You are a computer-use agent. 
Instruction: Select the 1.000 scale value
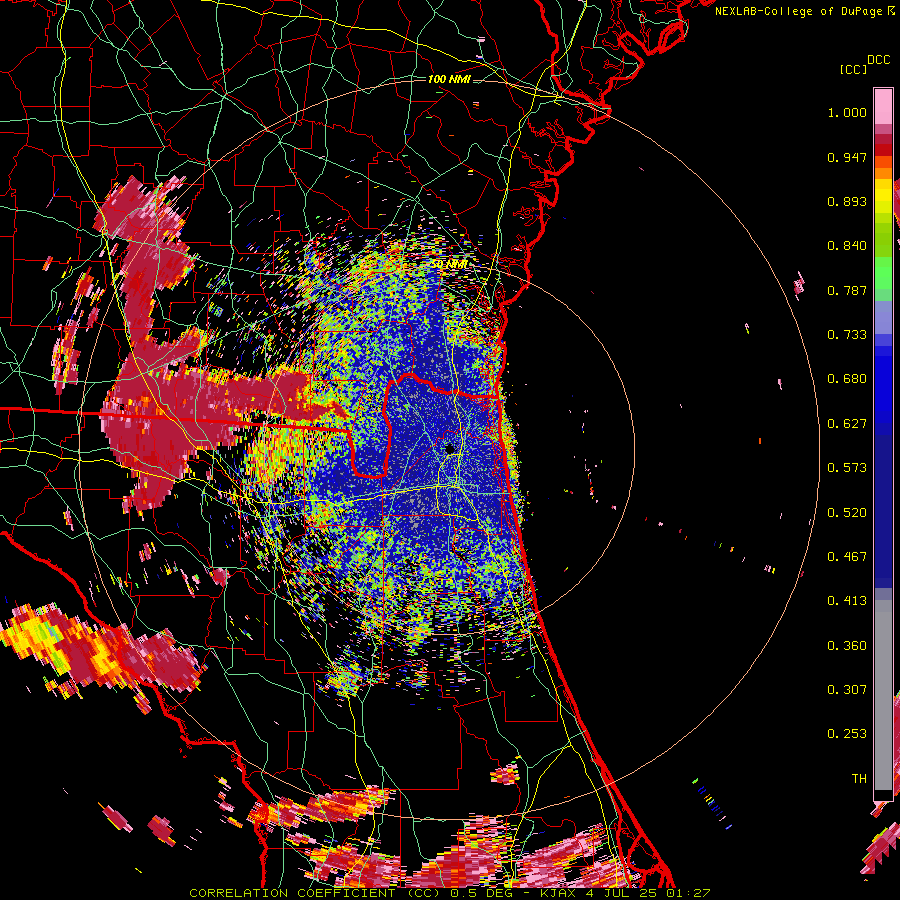click(847, 112)
